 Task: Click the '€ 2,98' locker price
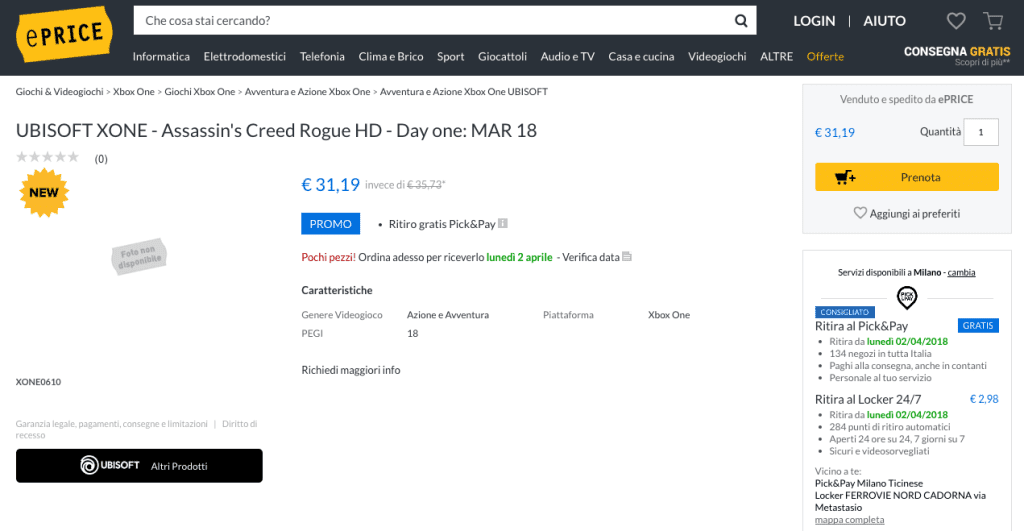[x=984, y=399]
